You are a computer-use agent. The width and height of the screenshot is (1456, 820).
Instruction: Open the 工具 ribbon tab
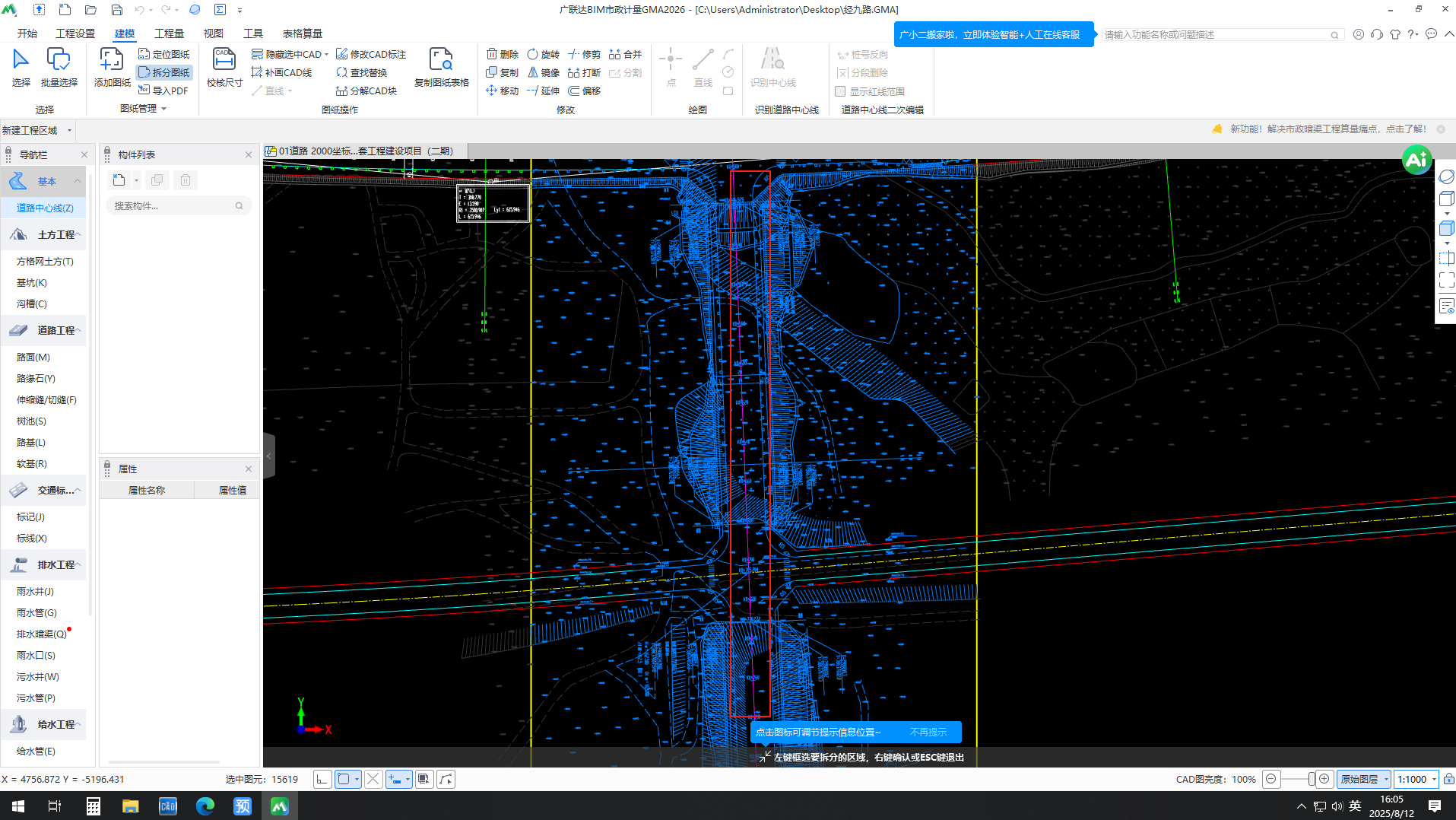point(253,33)
